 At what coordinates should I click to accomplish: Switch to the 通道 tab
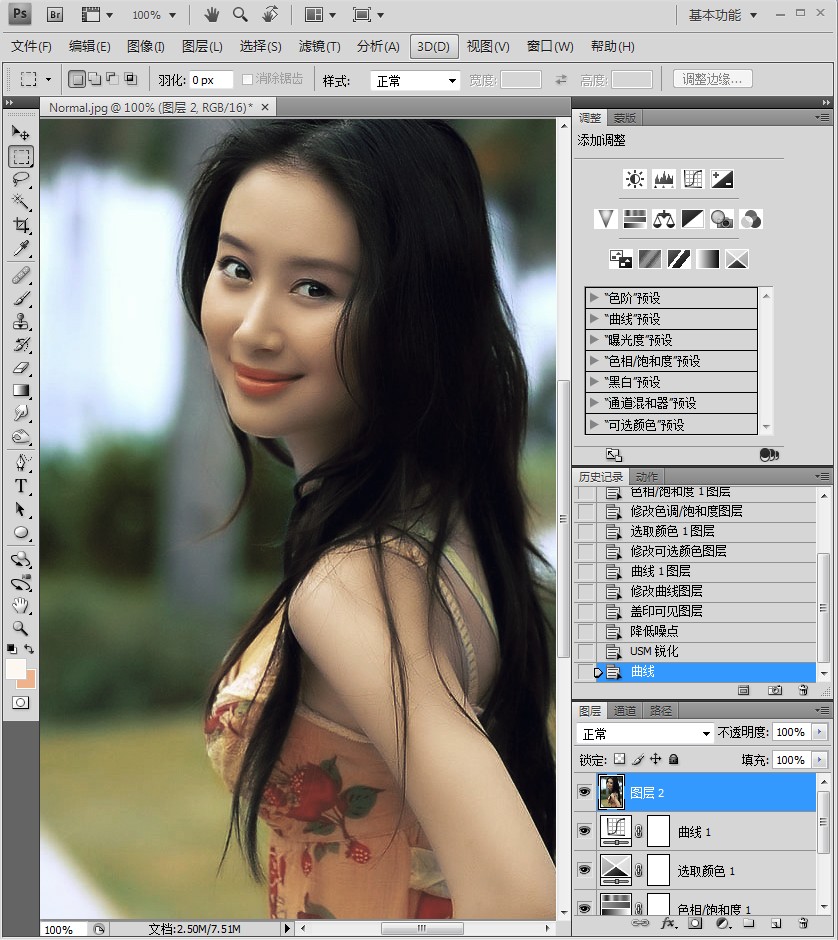(625, 711)
